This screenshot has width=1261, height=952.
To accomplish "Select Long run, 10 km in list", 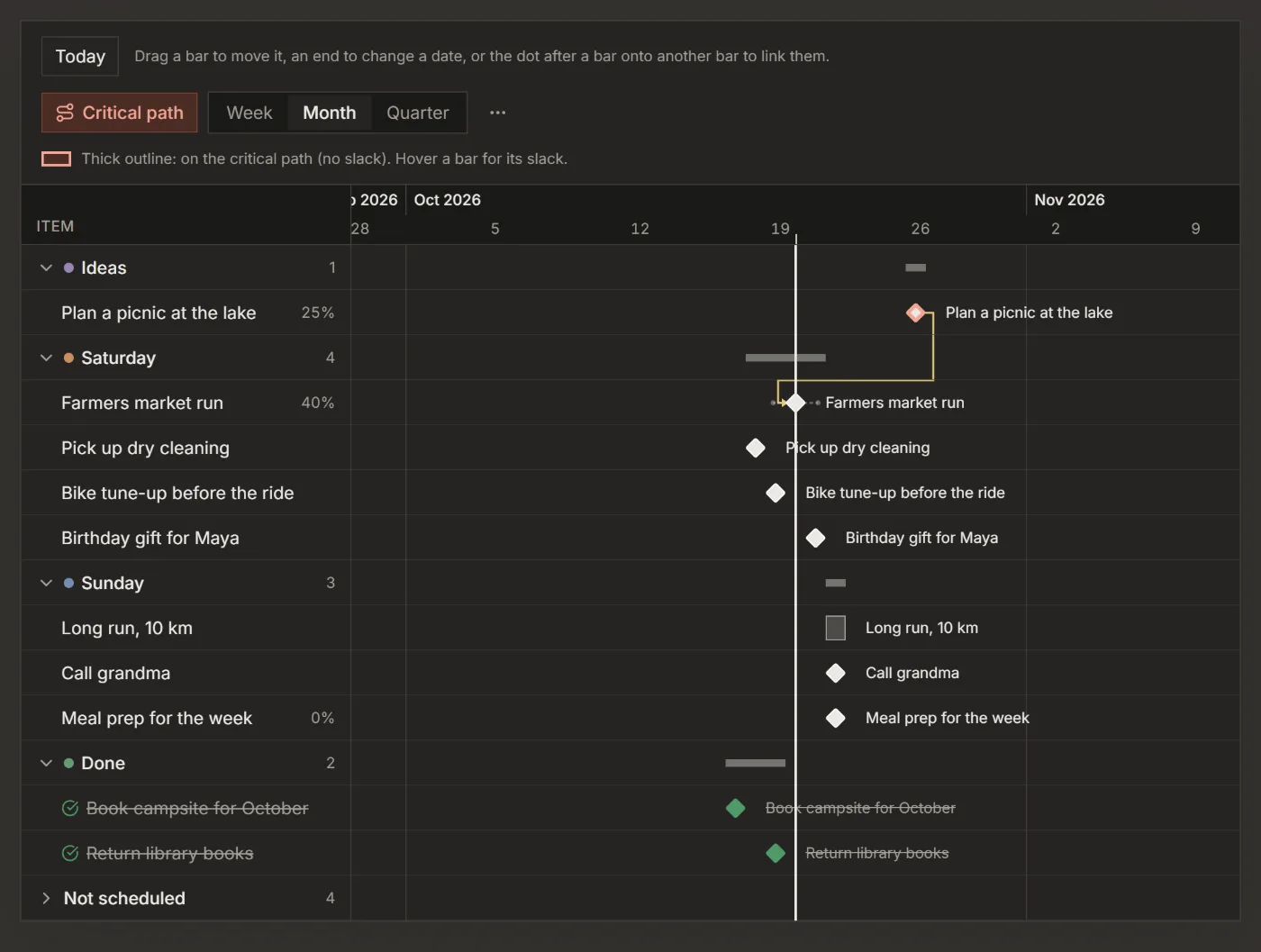I will (x=186, y=628).
